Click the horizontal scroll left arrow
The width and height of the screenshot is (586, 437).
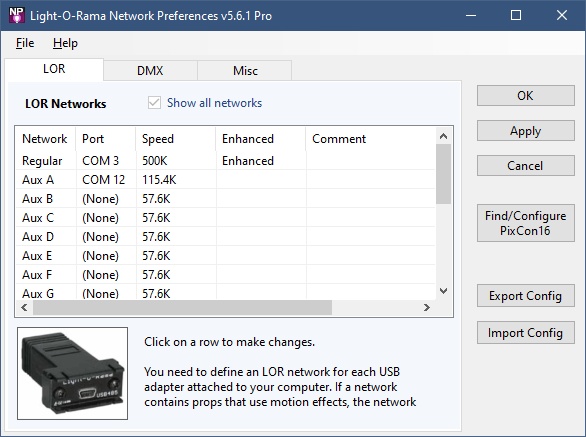[24, 307]
